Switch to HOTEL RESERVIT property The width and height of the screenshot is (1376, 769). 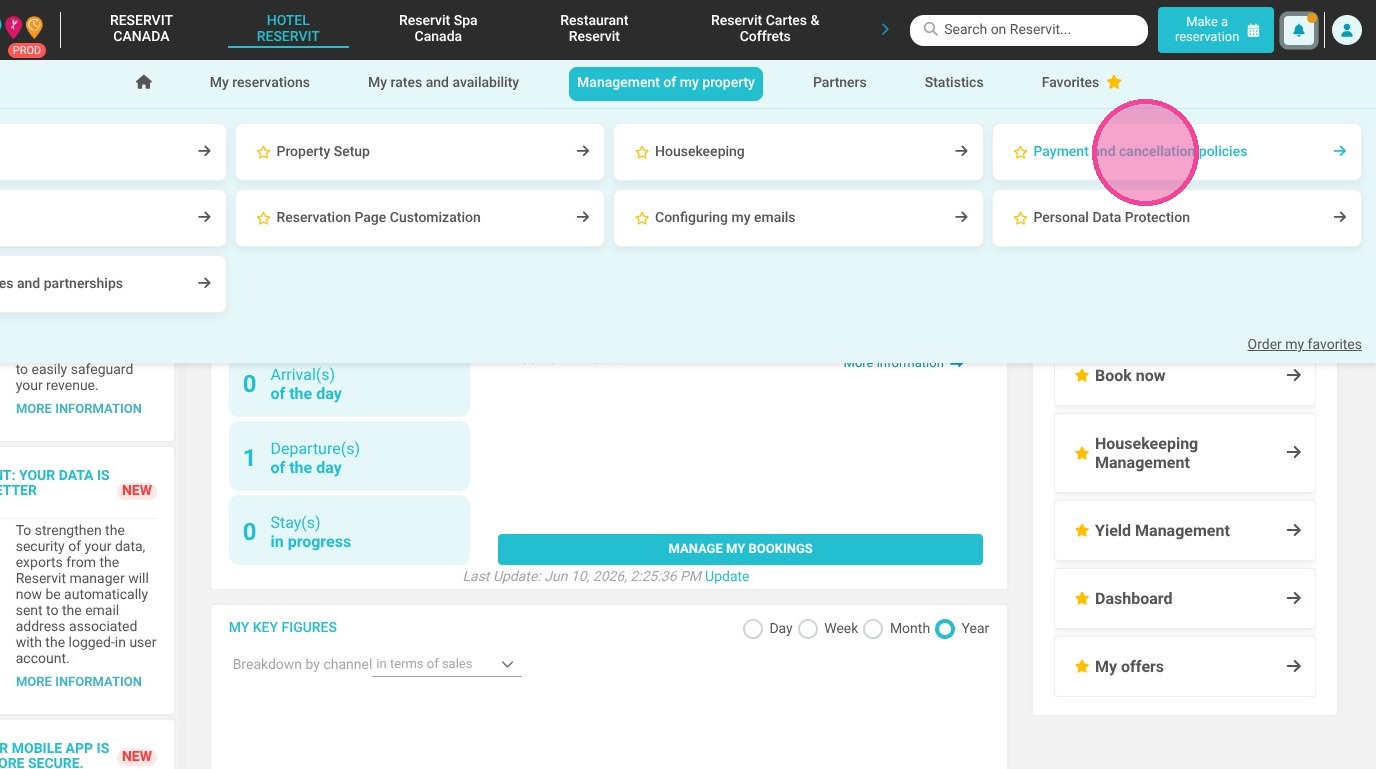pos(288,28)
